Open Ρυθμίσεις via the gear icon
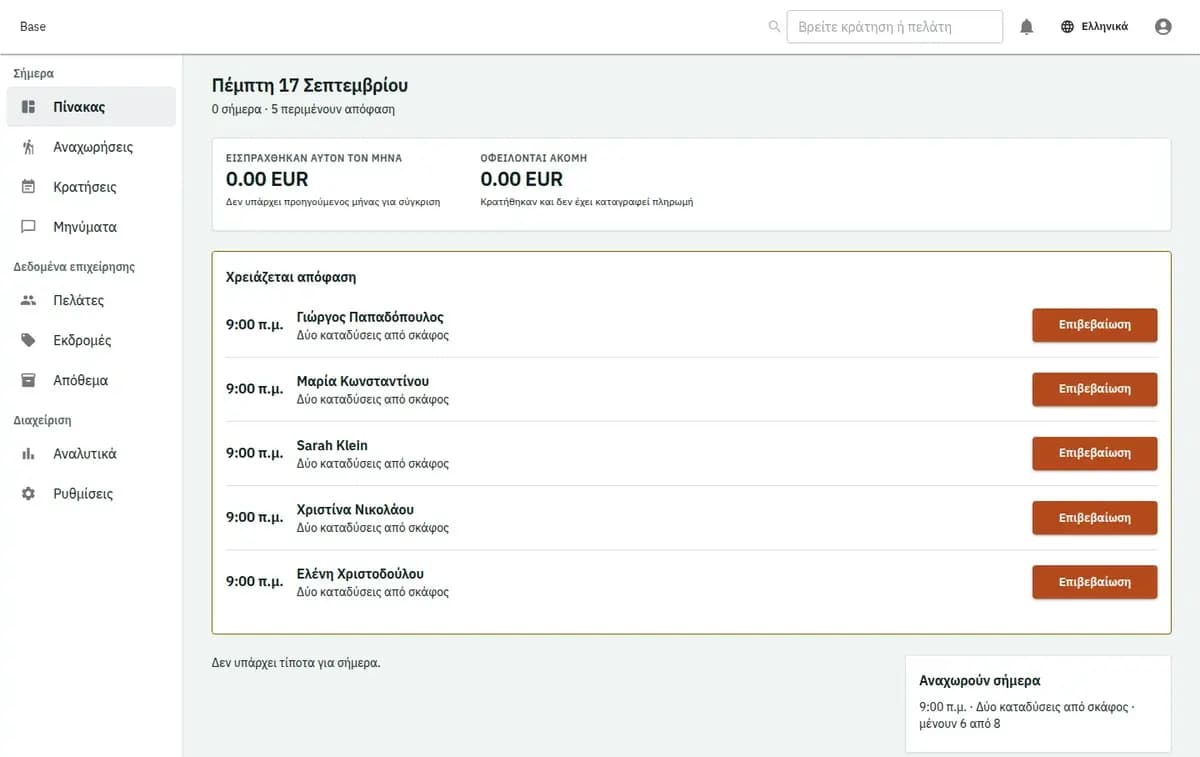 click(x=29, y=494)
